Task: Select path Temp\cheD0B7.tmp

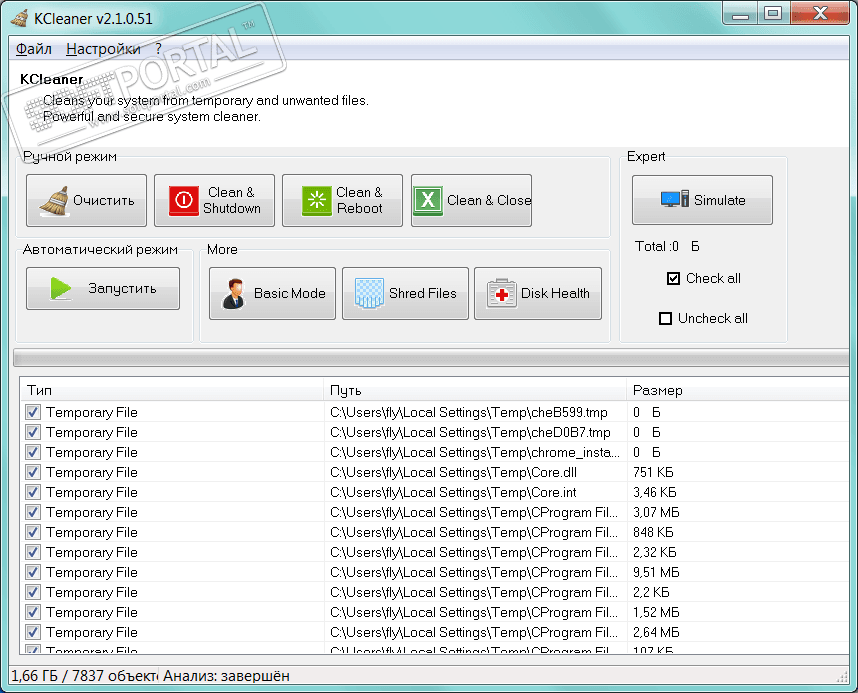Action: [x=470, y=432]
